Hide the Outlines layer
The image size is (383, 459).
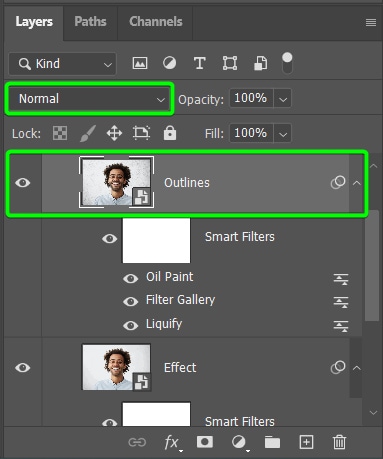pos(23,183)
